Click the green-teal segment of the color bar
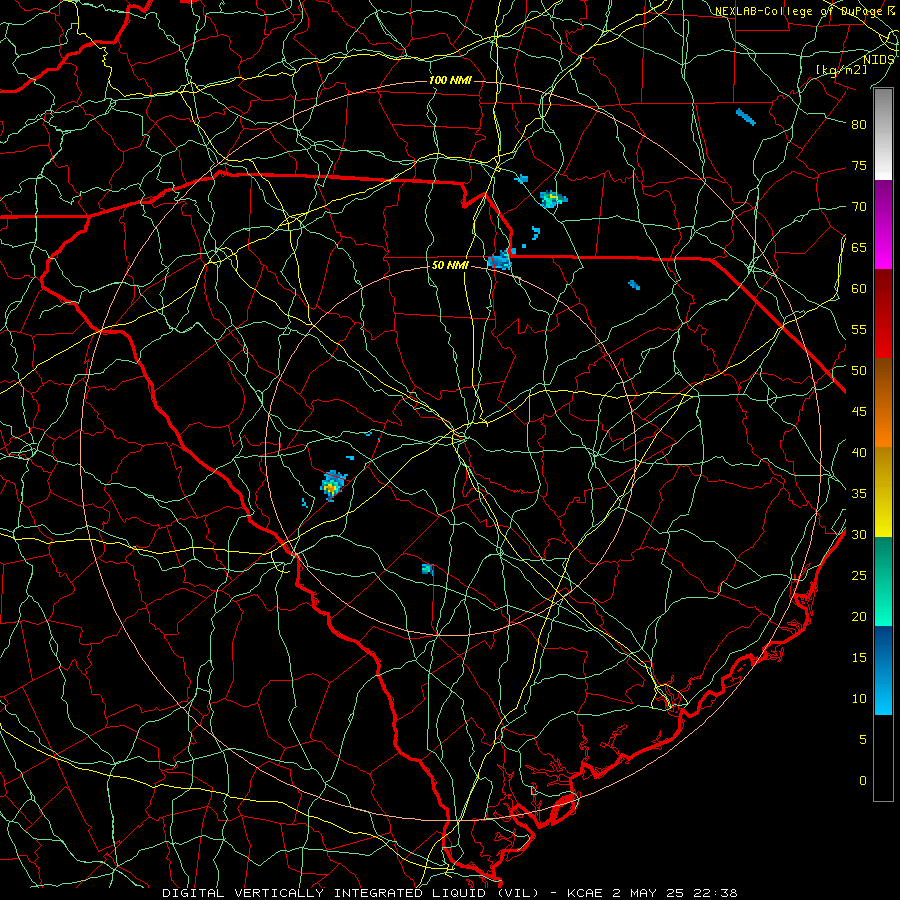 [x=883, y=581]
